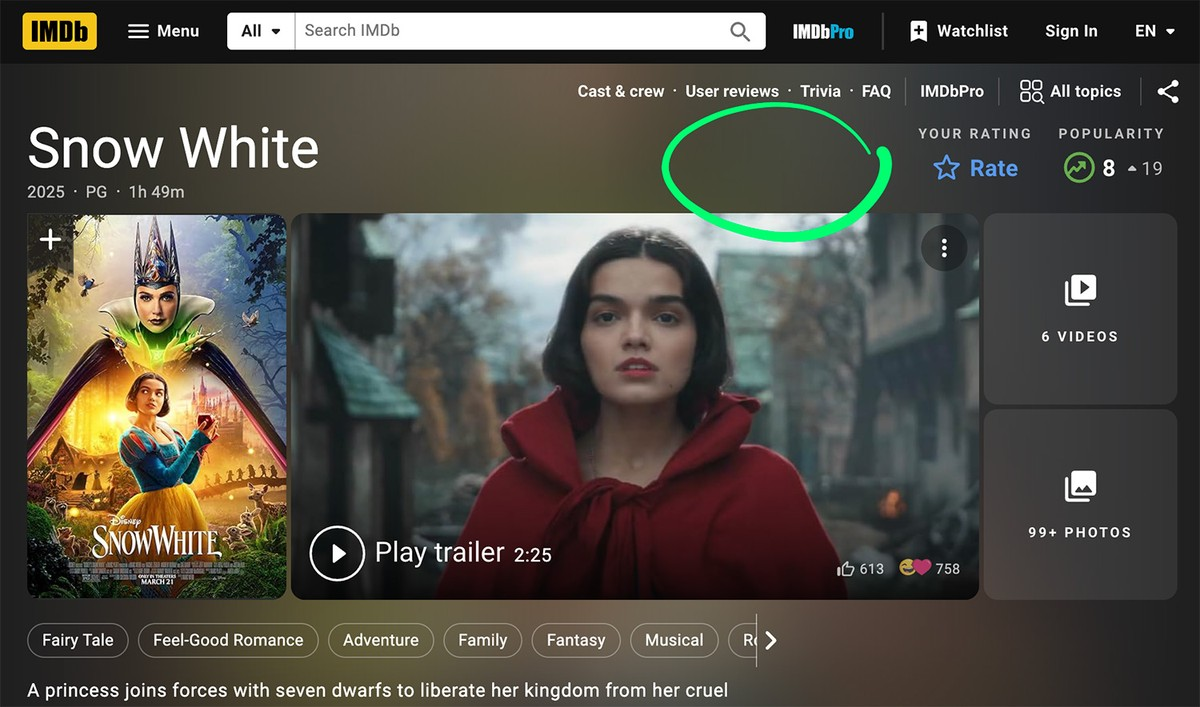This screenshot has width=1200, height=707.
Task: Click the IMDb home logo
Action: 59,31
